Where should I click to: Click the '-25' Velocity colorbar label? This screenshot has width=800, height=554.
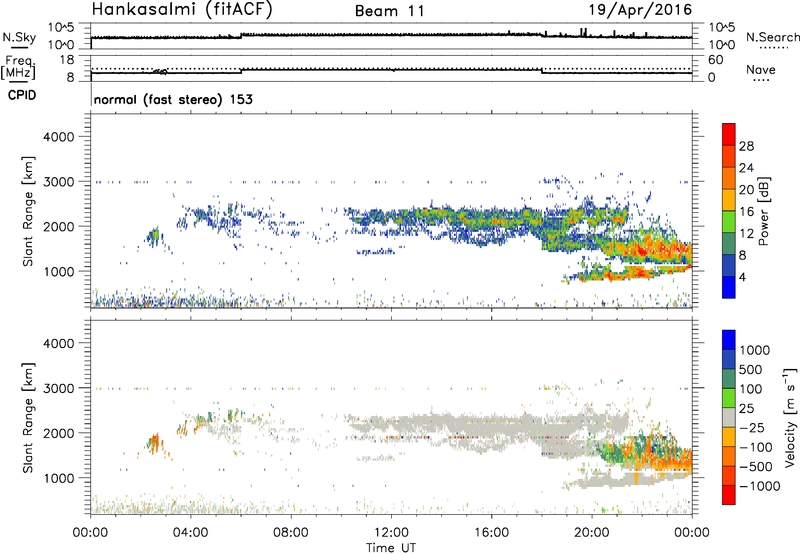coord(752,428)
